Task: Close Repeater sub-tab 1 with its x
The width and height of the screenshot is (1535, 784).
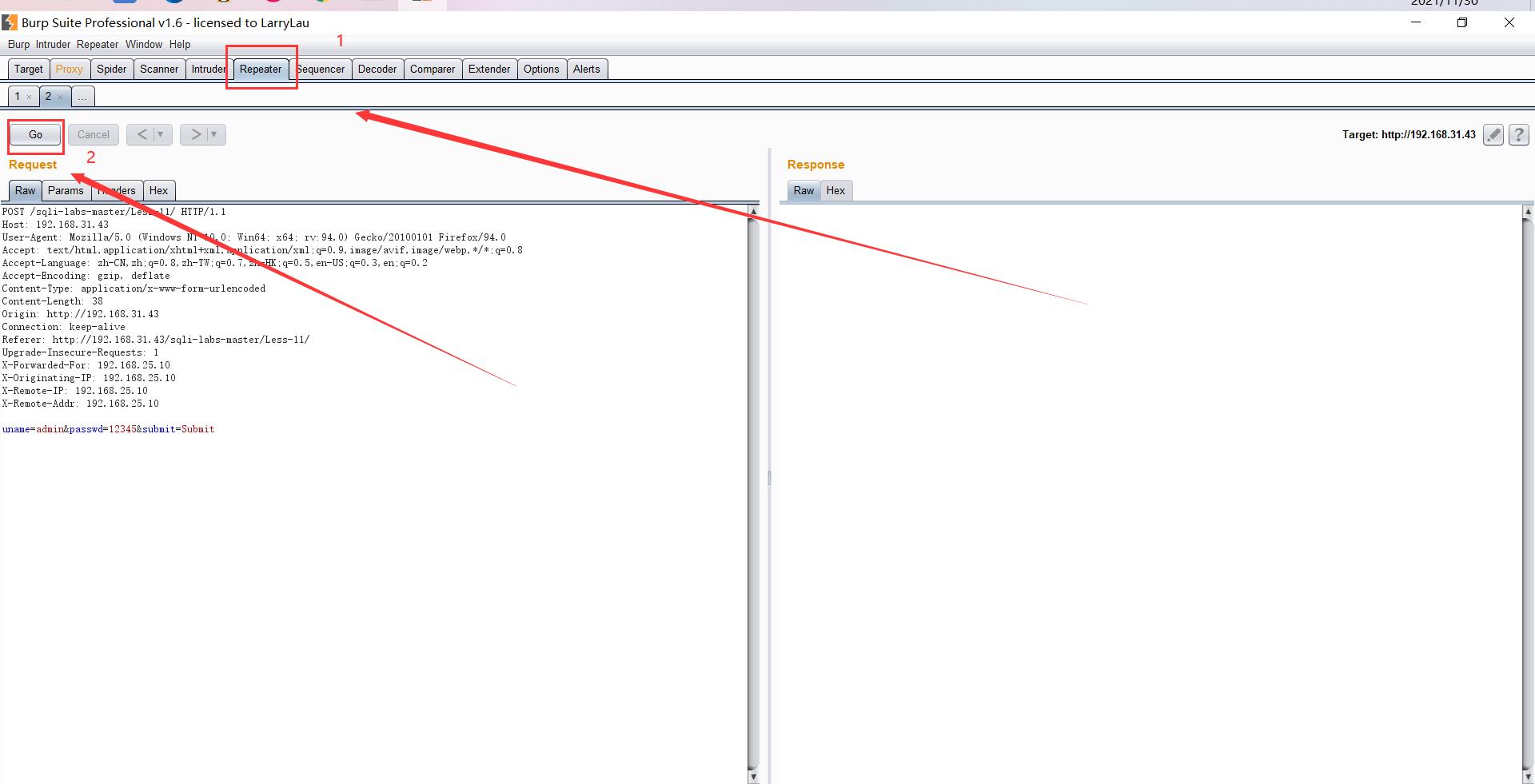Action: click(x=30, y=97)
